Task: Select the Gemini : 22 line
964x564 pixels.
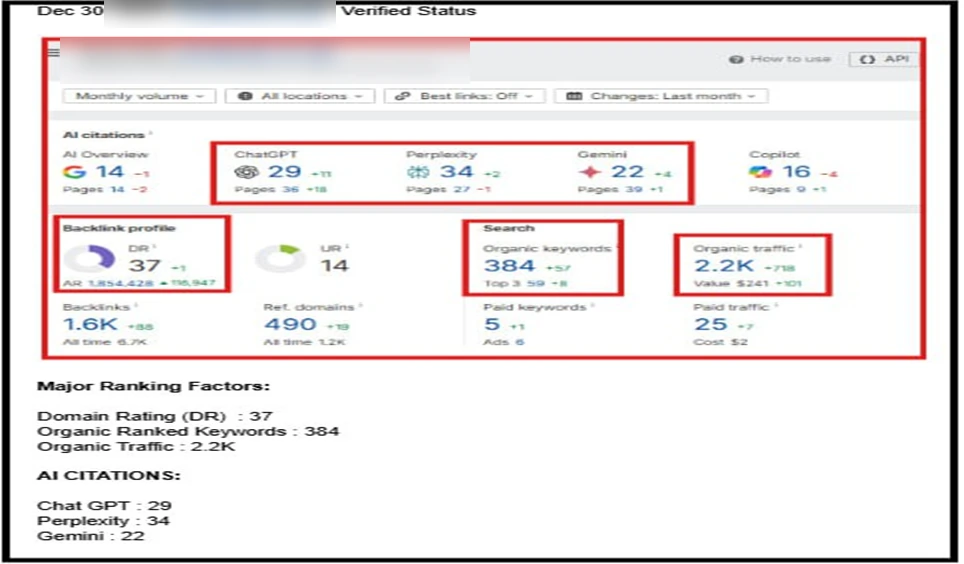Action: [90, 536]
